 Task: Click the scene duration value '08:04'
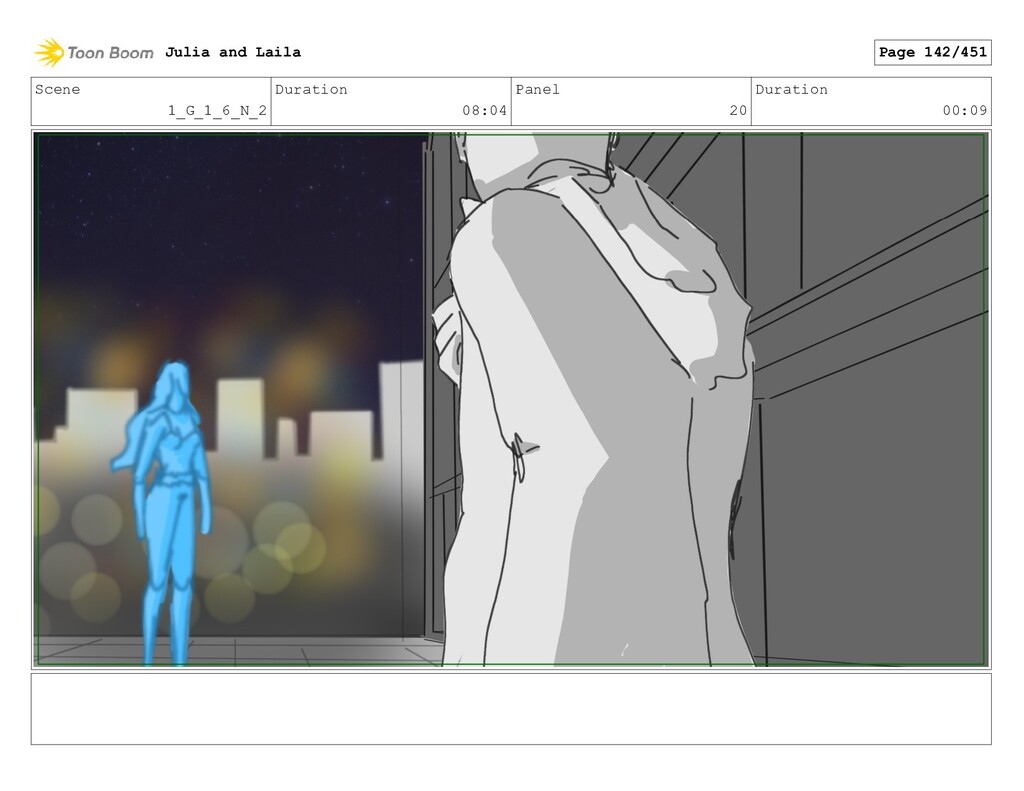(485, 110)
